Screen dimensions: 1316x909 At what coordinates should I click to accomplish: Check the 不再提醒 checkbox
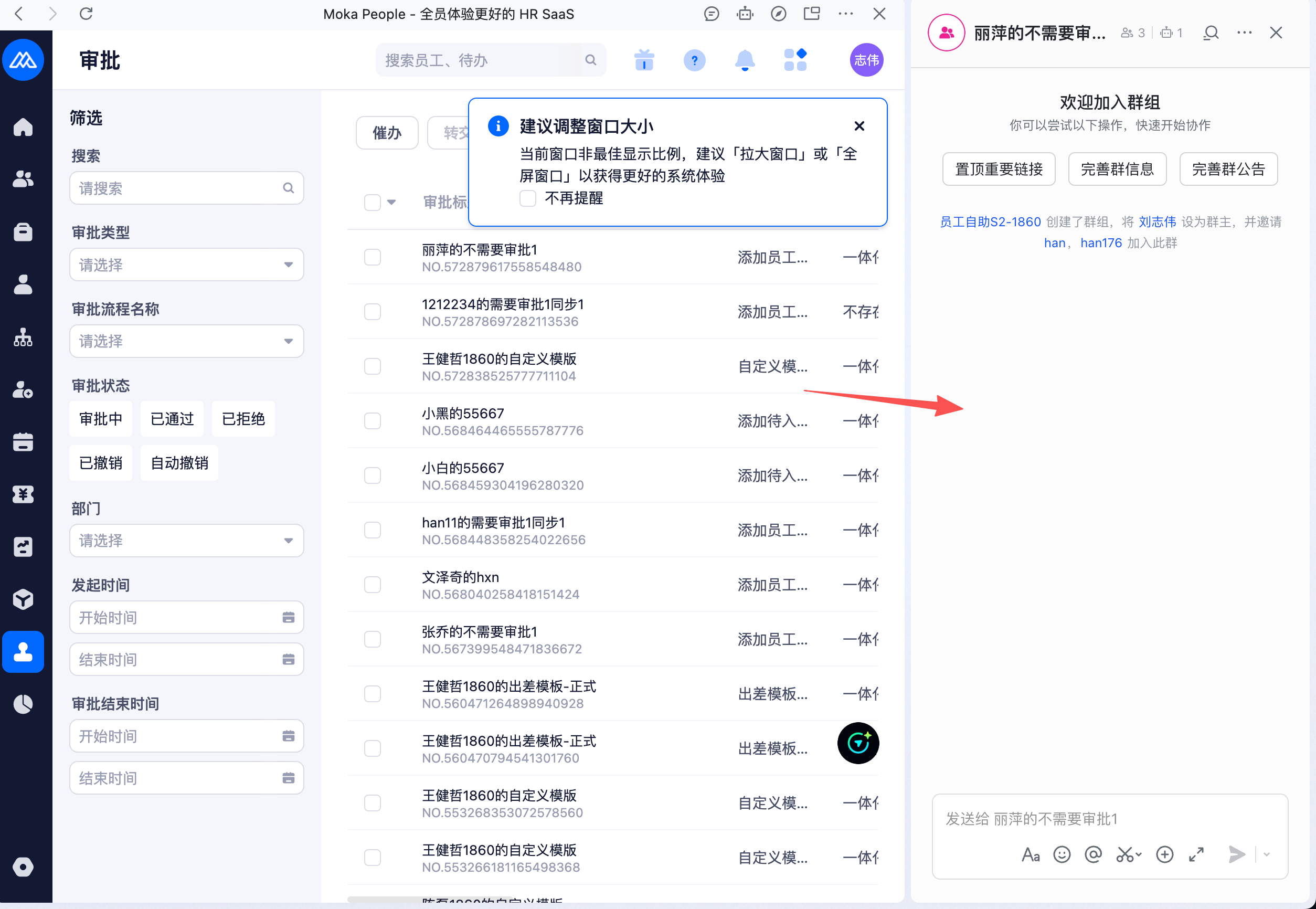(528, 198)
